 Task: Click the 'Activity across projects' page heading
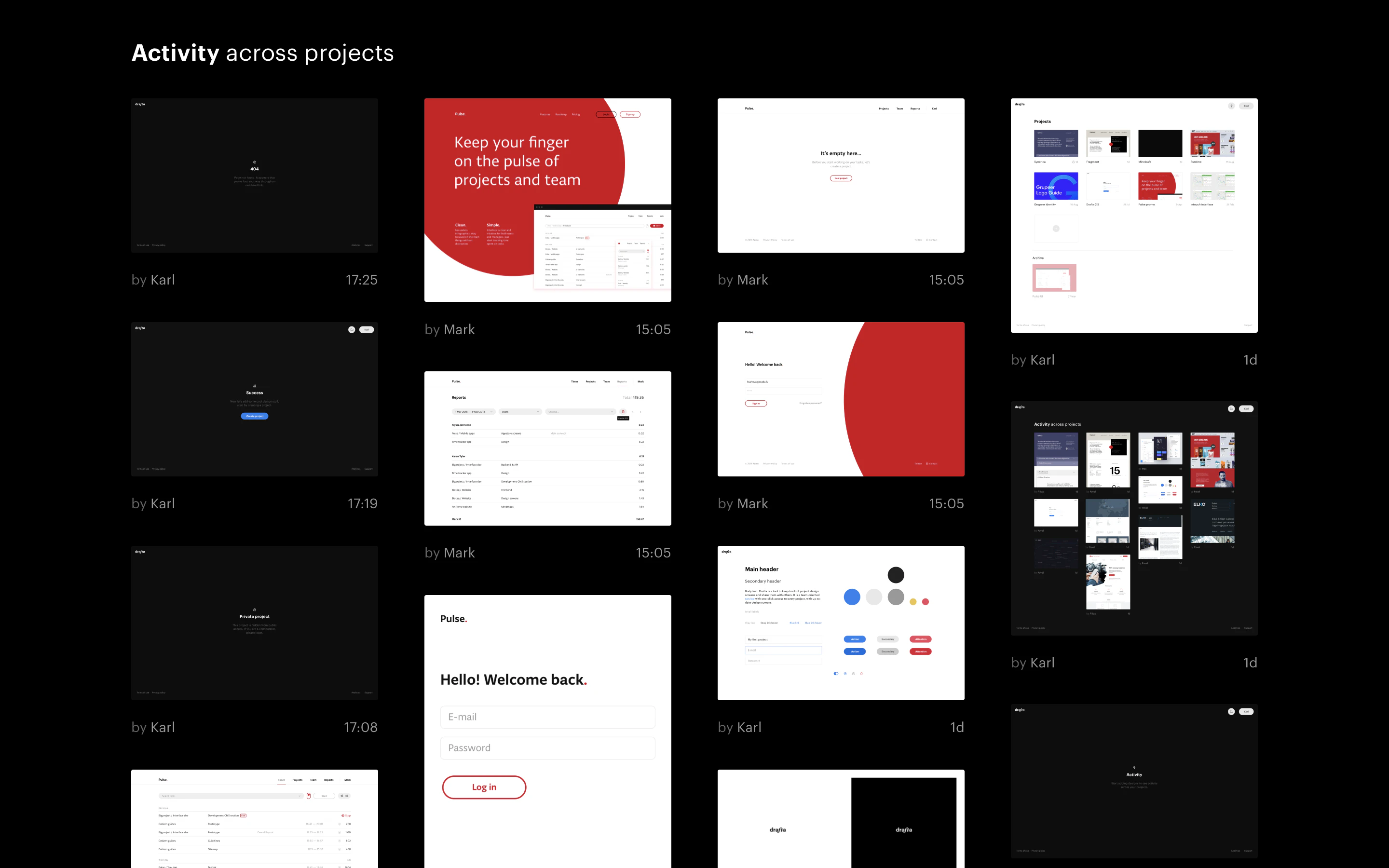point(262,53)
